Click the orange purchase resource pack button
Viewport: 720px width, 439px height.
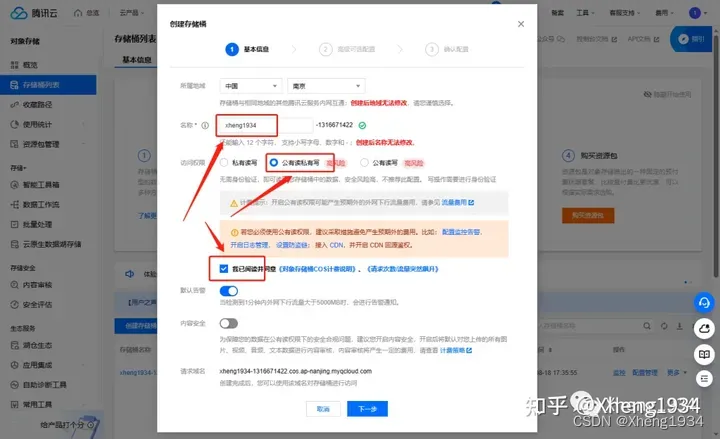coord(588,215)
